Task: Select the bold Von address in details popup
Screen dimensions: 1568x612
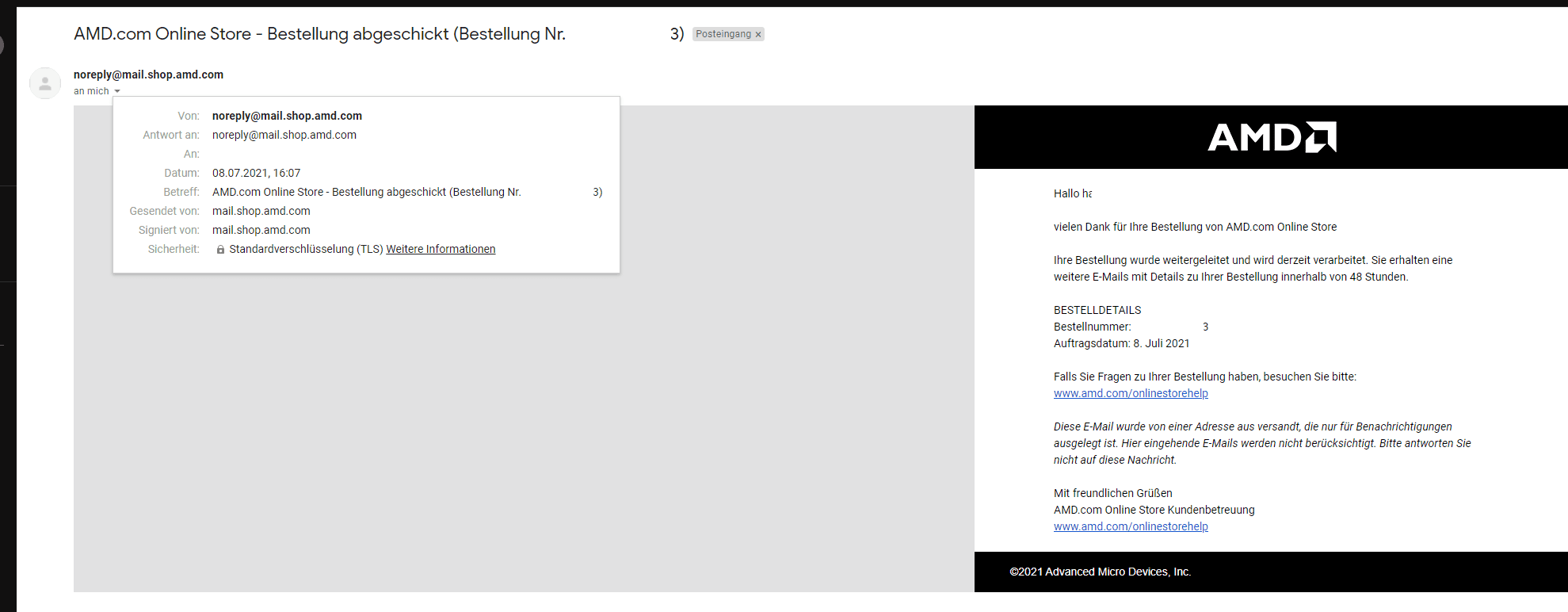Action: 287,116
